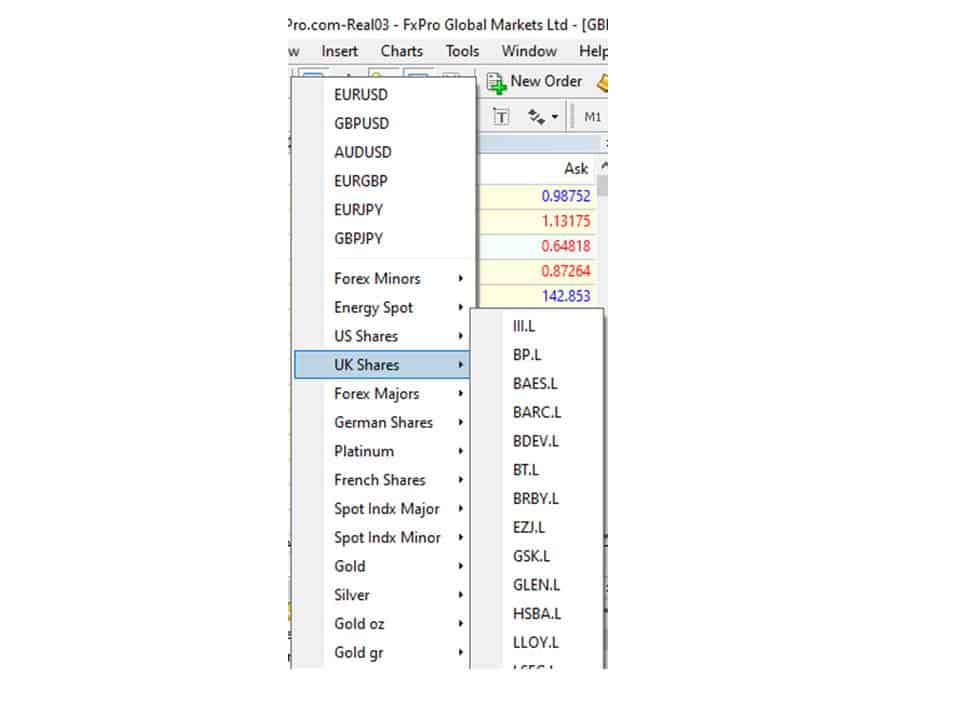
Task: Pick BRBY.L share symbol
Action: pos(537,499)
